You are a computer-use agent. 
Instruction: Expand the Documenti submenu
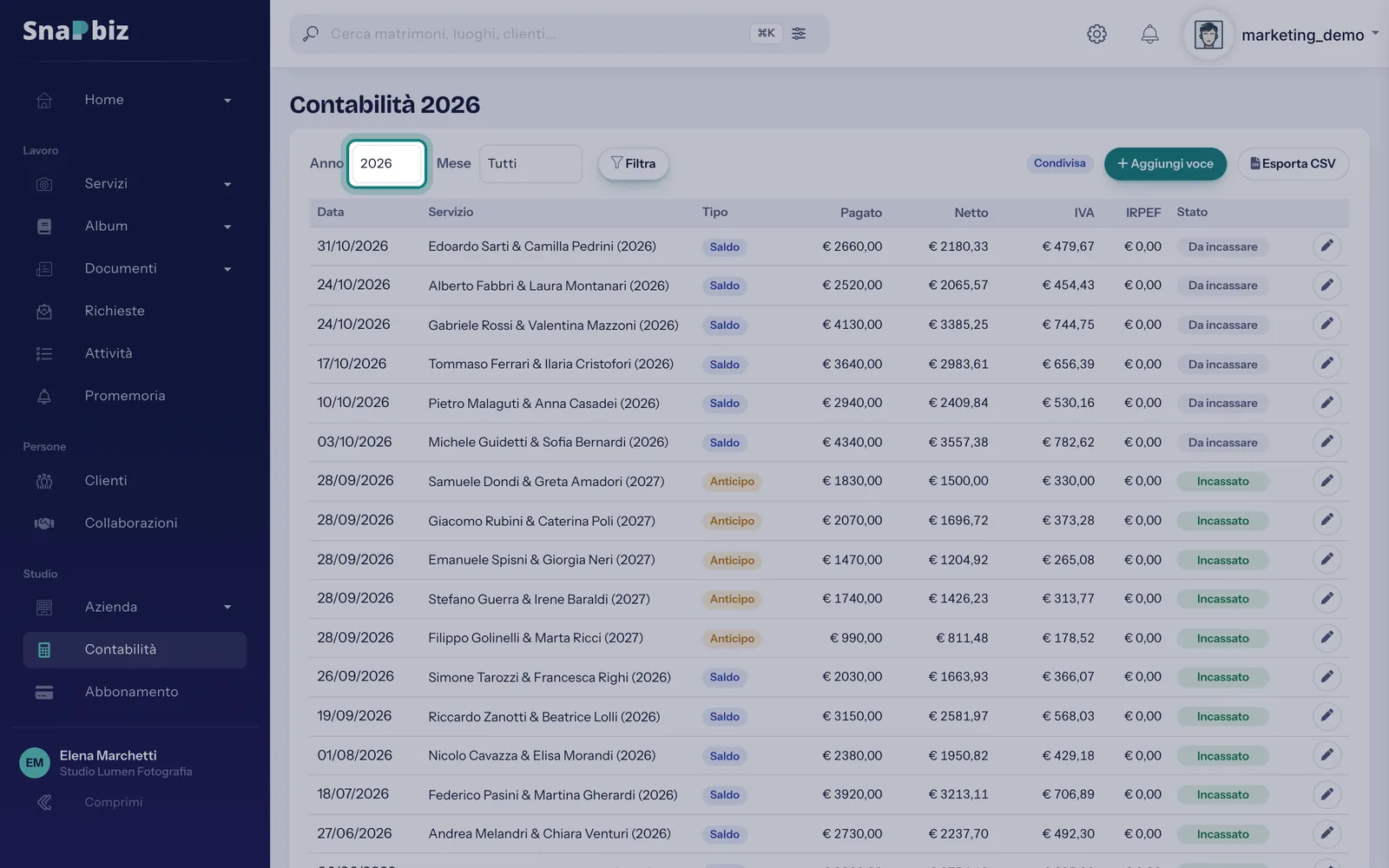227,269
